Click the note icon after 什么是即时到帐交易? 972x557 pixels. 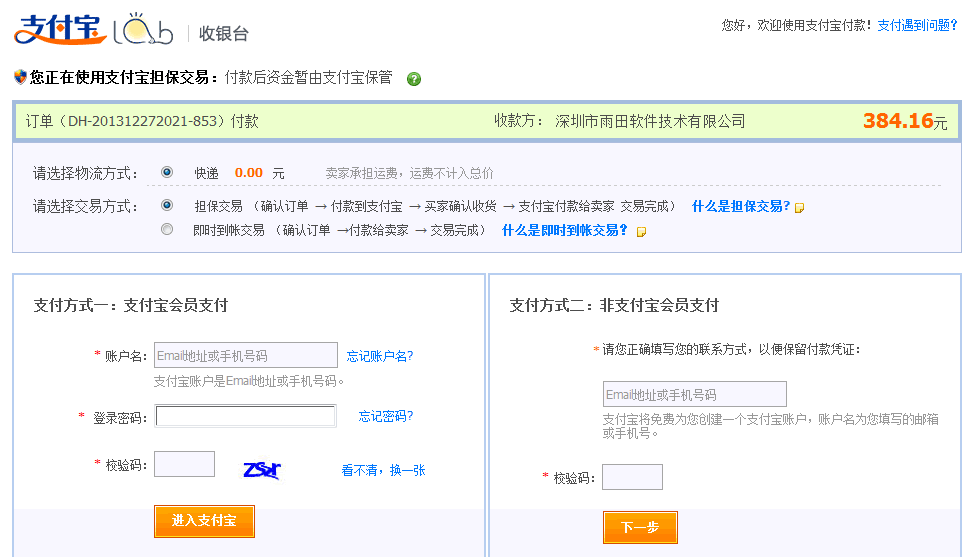click(642, 232)
